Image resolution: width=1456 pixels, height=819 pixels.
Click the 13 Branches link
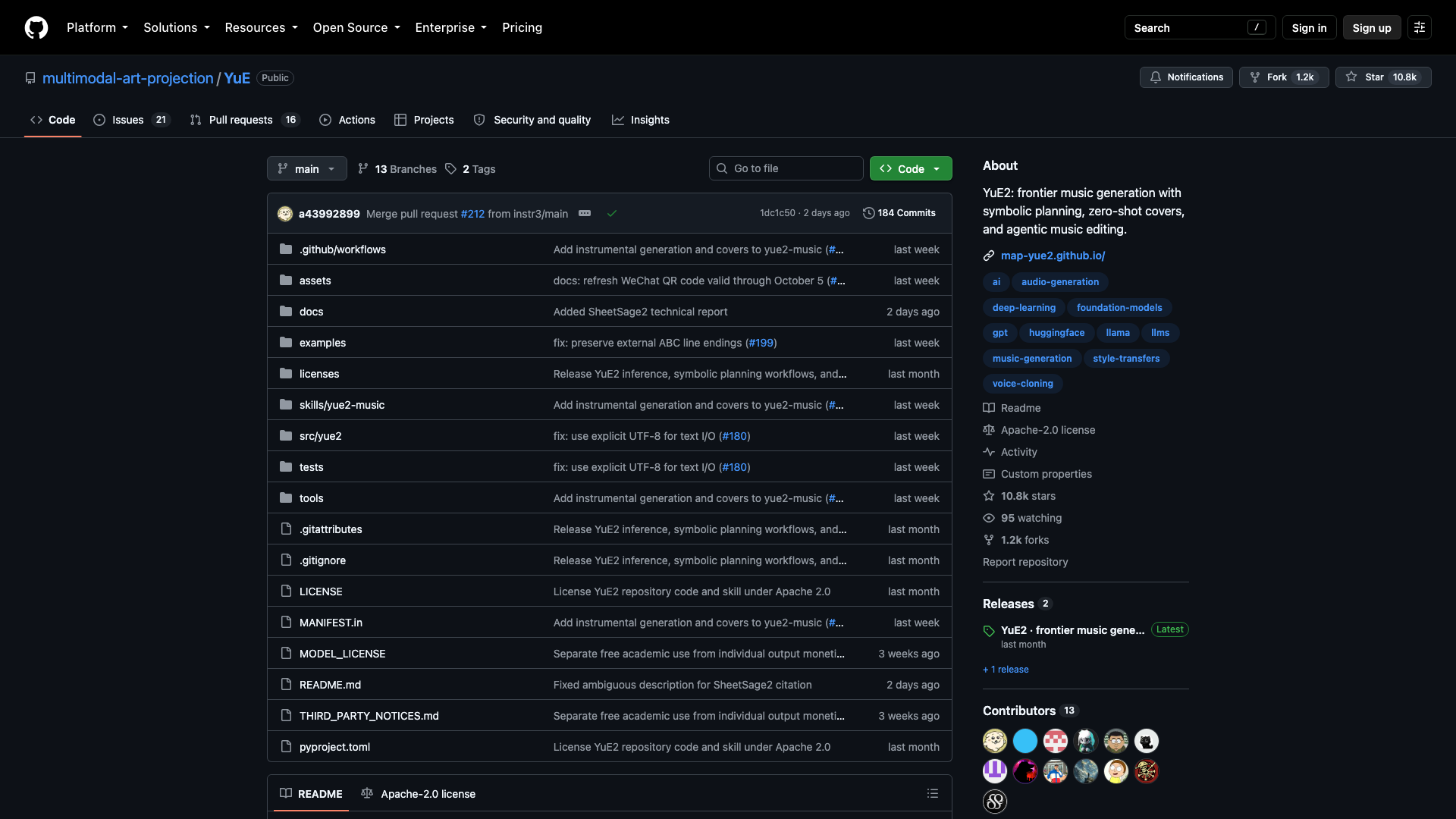point(397,169)
